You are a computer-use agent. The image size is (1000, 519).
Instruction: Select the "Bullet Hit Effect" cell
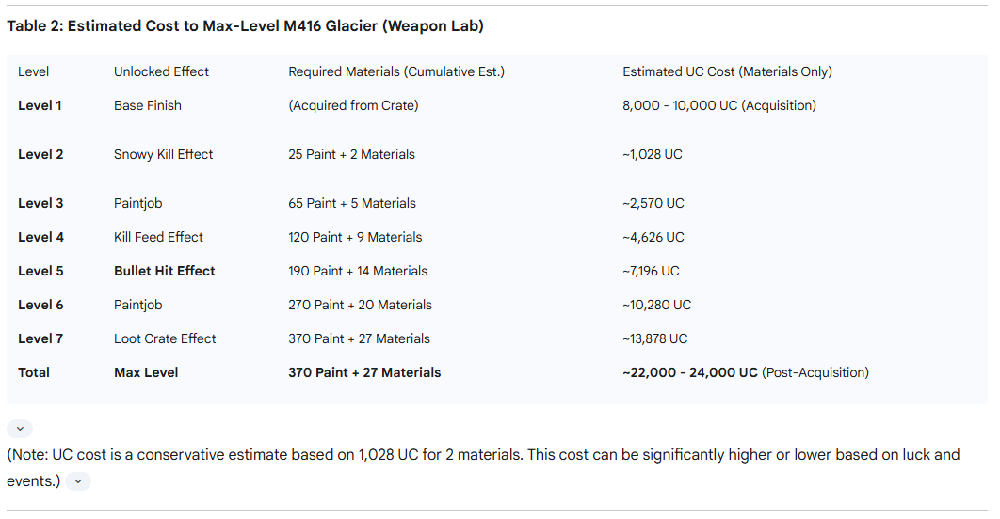pyautogui.click(x=164, y=271)
